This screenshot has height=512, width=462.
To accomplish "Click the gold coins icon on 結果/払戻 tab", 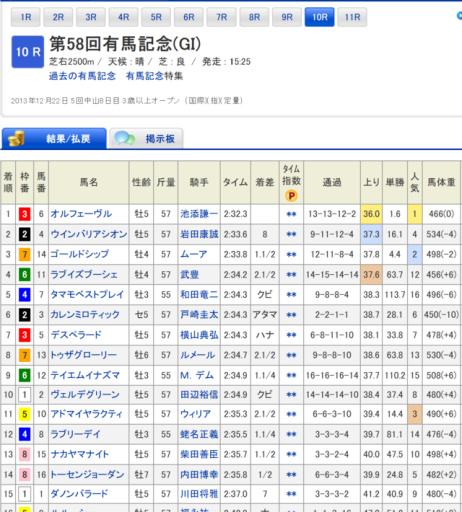I will (16, 139).
